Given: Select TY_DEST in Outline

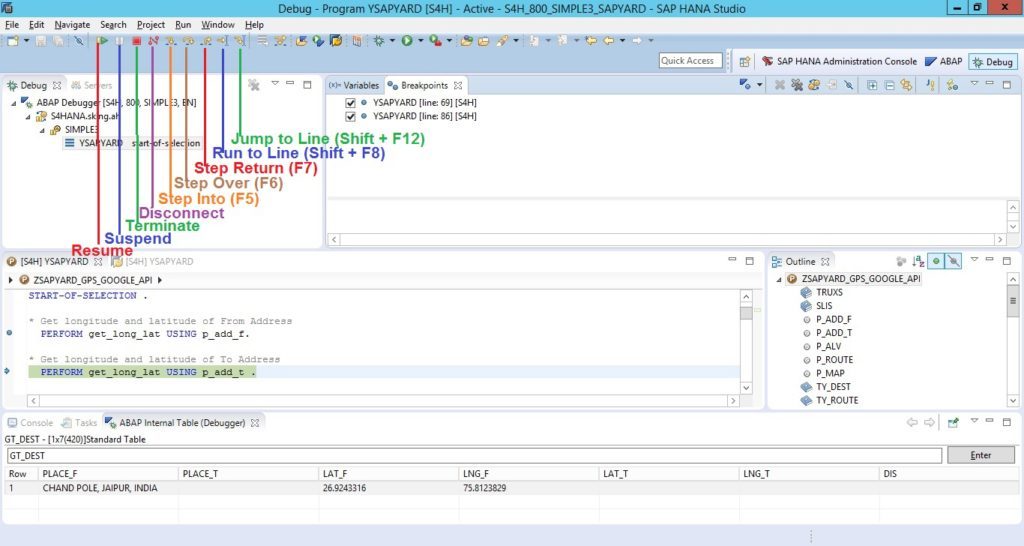Looking at the screenshot, I should pyautogui.click(x=833, y=387).
